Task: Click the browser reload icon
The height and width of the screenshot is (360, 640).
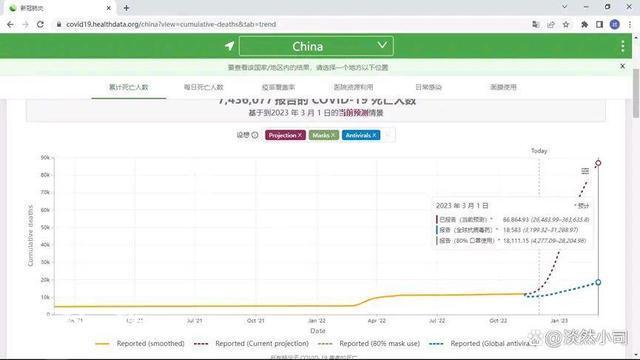Action: (40, 24)
